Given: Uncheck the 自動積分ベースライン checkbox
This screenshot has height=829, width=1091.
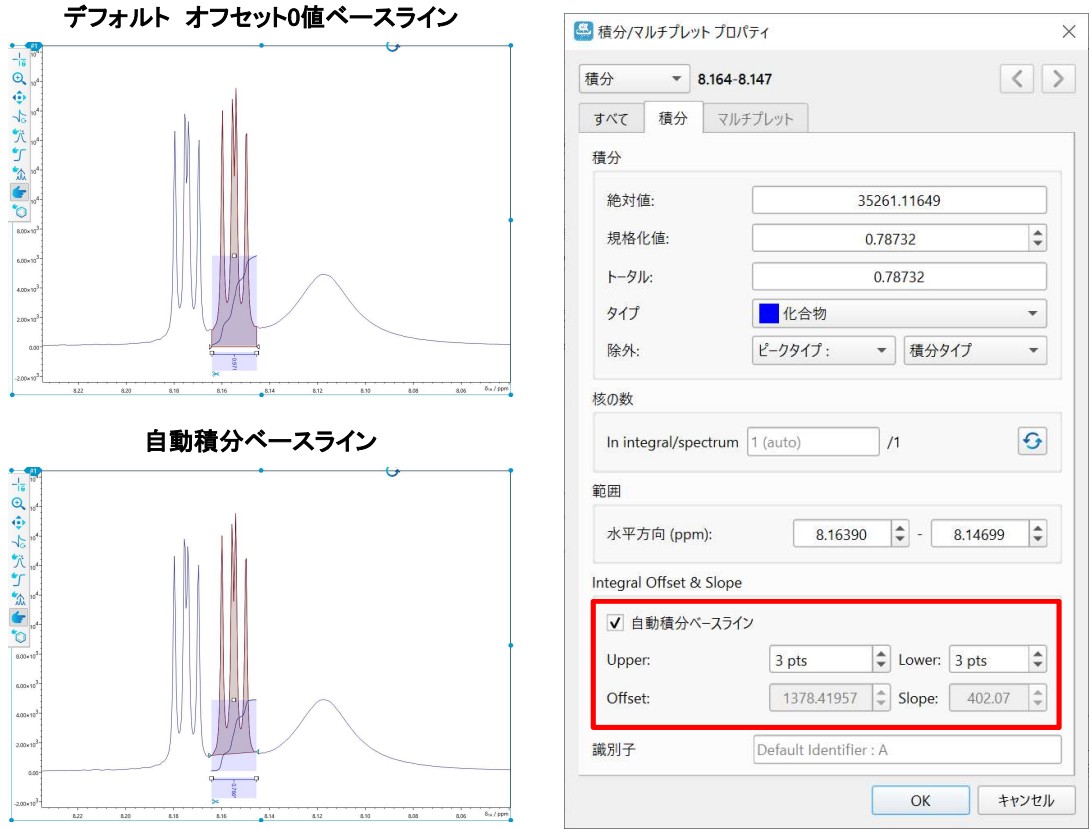Looking at the screenshot, I should pyautogui.click(x=615, y=623).
